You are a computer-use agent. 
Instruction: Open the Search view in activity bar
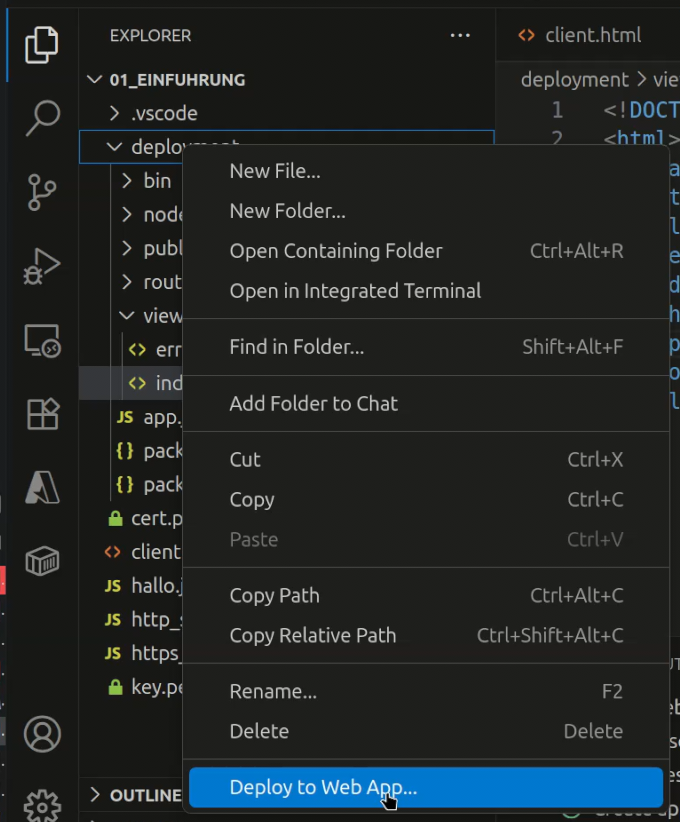click(x=42, y=118)
